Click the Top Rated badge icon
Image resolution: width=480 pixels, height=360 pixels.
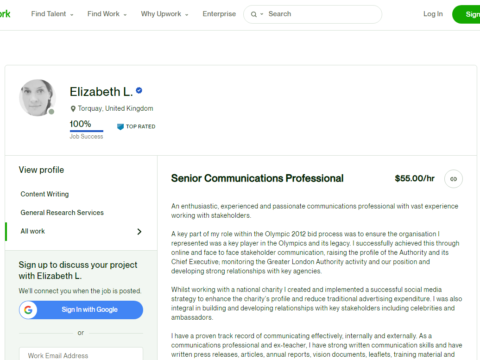120,127
